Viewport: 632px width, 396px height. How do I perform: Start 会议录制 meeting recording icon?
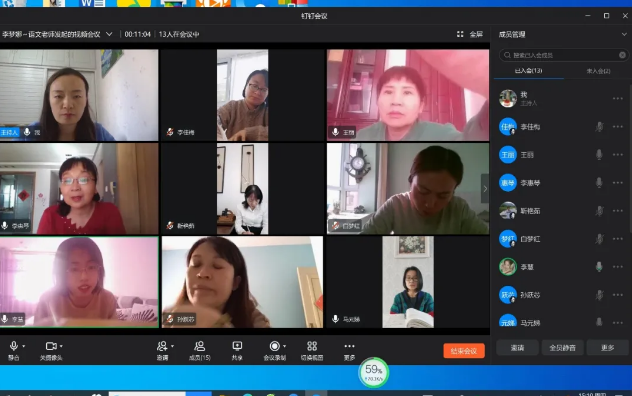(x=274, y=346)
